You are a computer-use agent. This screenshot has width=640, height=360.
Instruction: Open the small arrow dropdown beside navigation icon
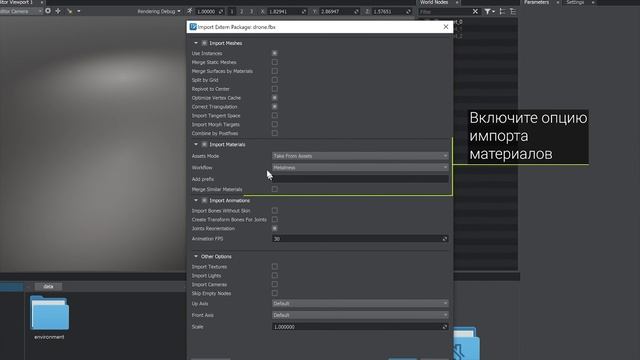78,11
